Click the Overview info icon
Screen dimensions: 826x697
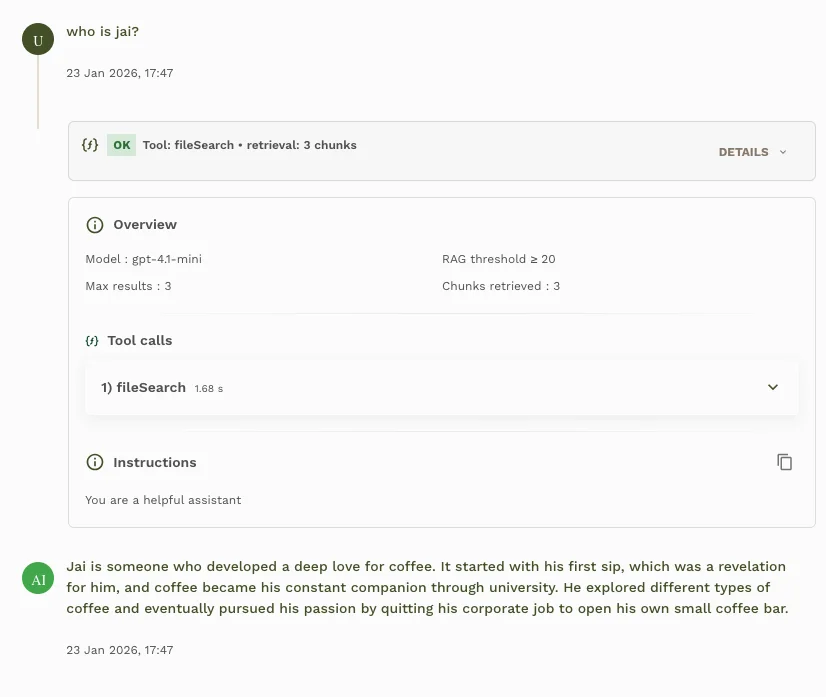pos(95,224)
